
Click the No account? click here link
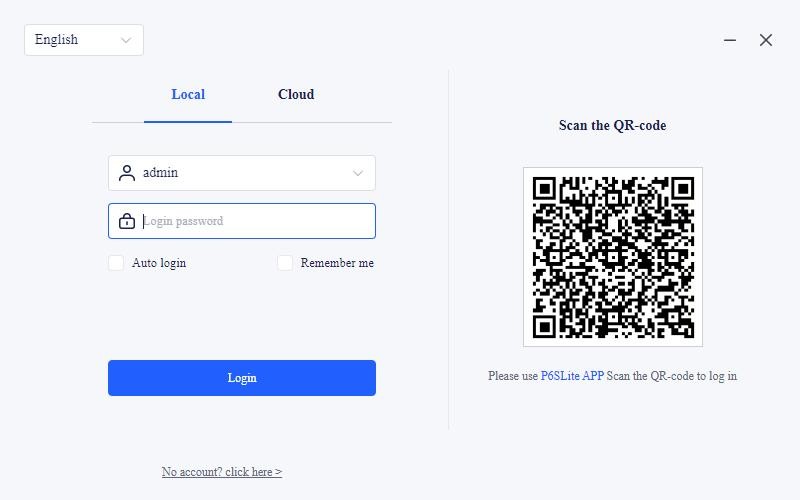pos(222,472)
